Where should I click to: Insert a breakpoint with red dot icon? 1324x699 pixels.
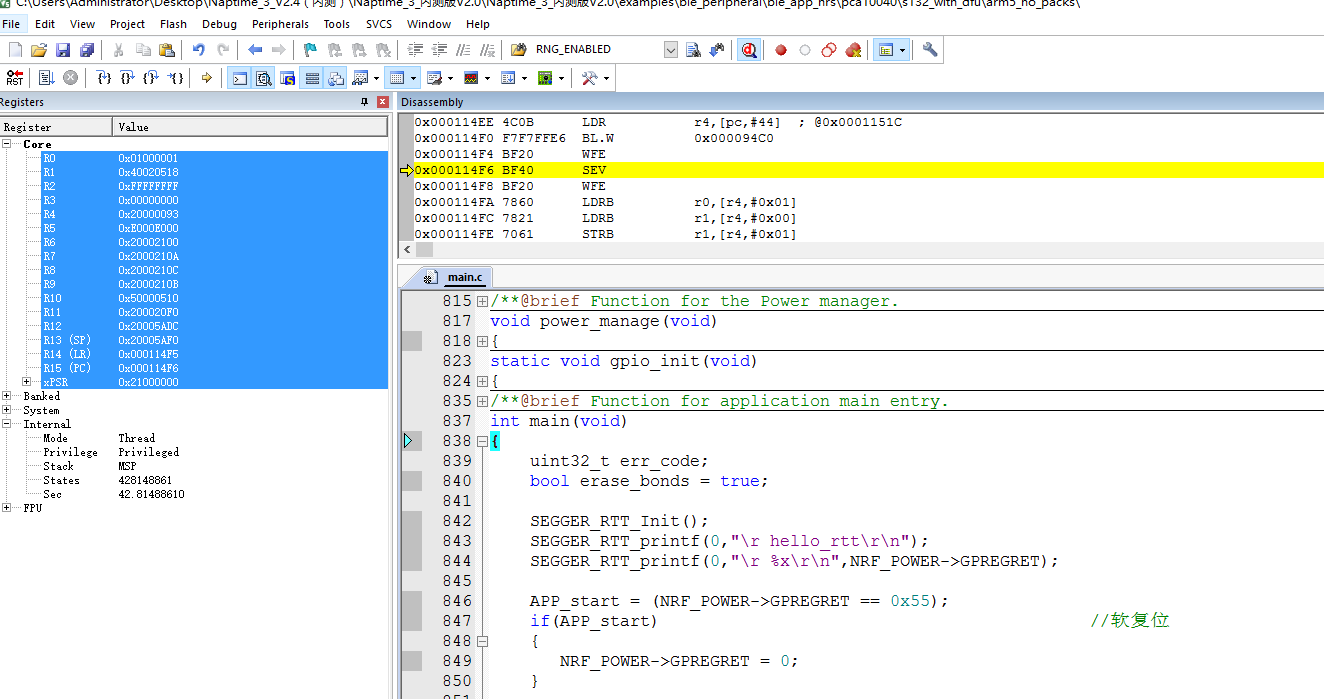coord(781,49)
